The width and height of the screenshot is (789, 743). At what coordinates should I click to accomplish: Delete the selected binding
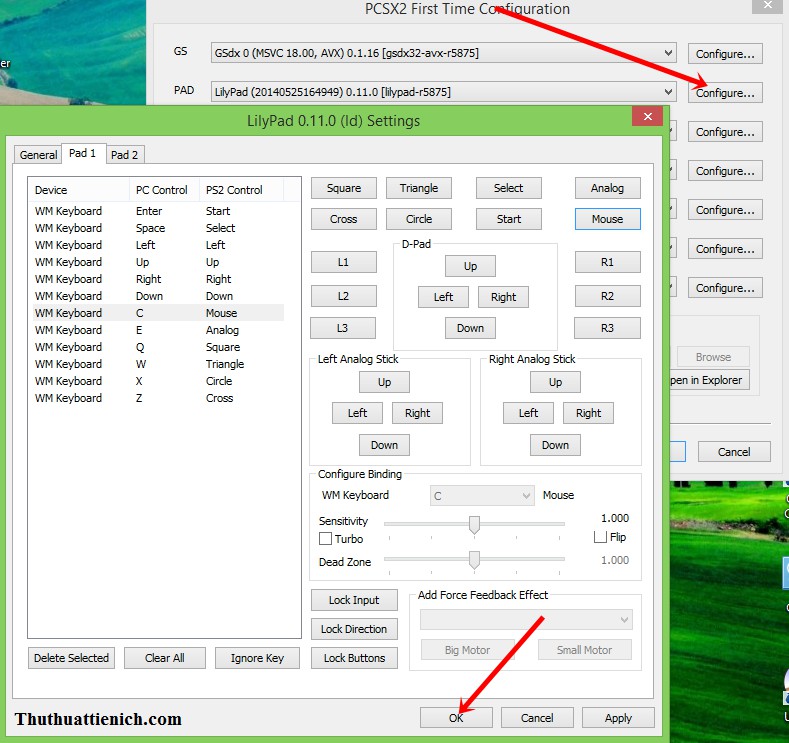71,658
